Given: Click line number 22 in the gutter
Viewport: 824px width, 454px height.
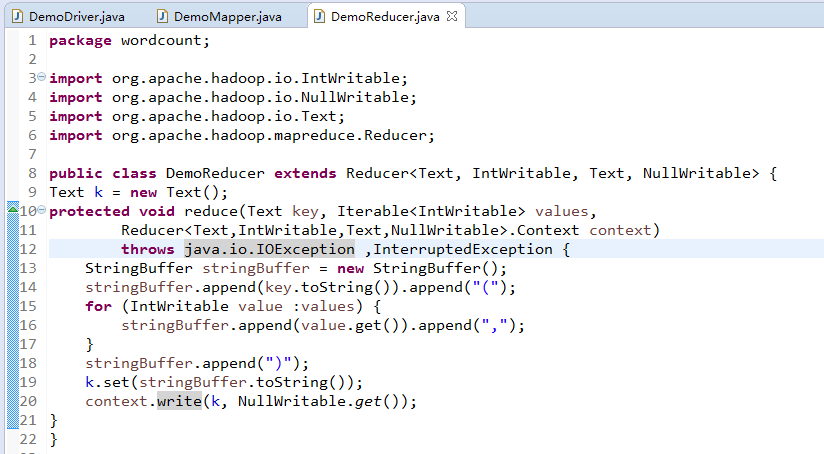Looking at the screenshot, I should pyautogui.click(x=28, y=439).
